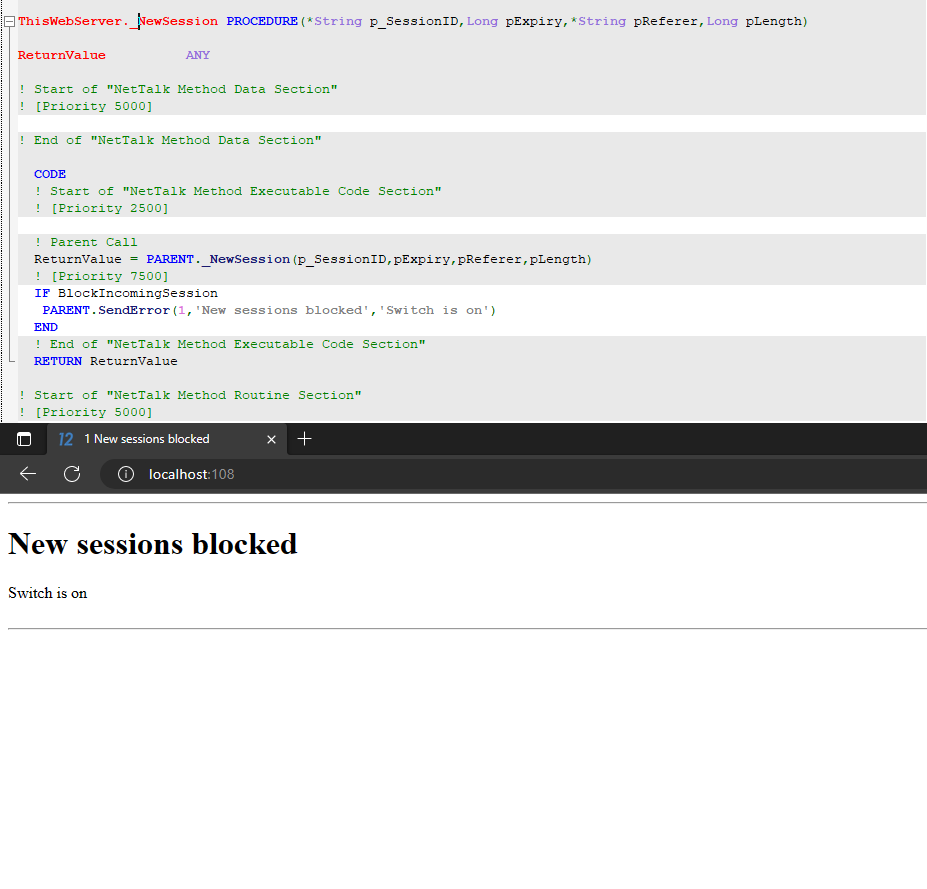Viewport: 927px width, 889px height.
Task: Focus the localhost:108 address bar
Action: pyautogui.click(x=400, y=474)
